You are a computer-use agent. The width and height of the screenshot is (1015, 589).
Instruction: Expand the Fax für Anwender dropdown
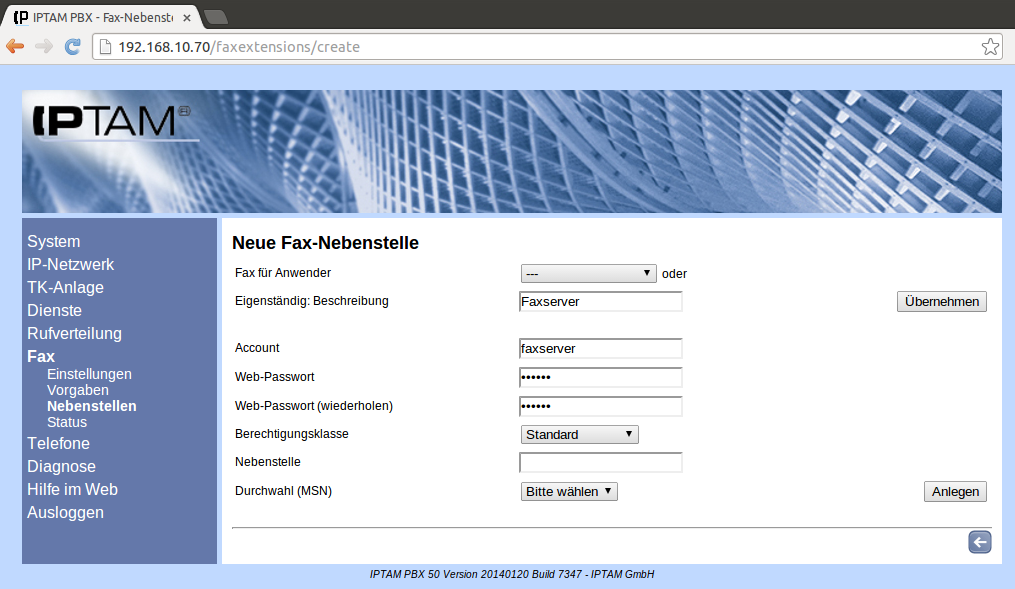coord(588,273)
